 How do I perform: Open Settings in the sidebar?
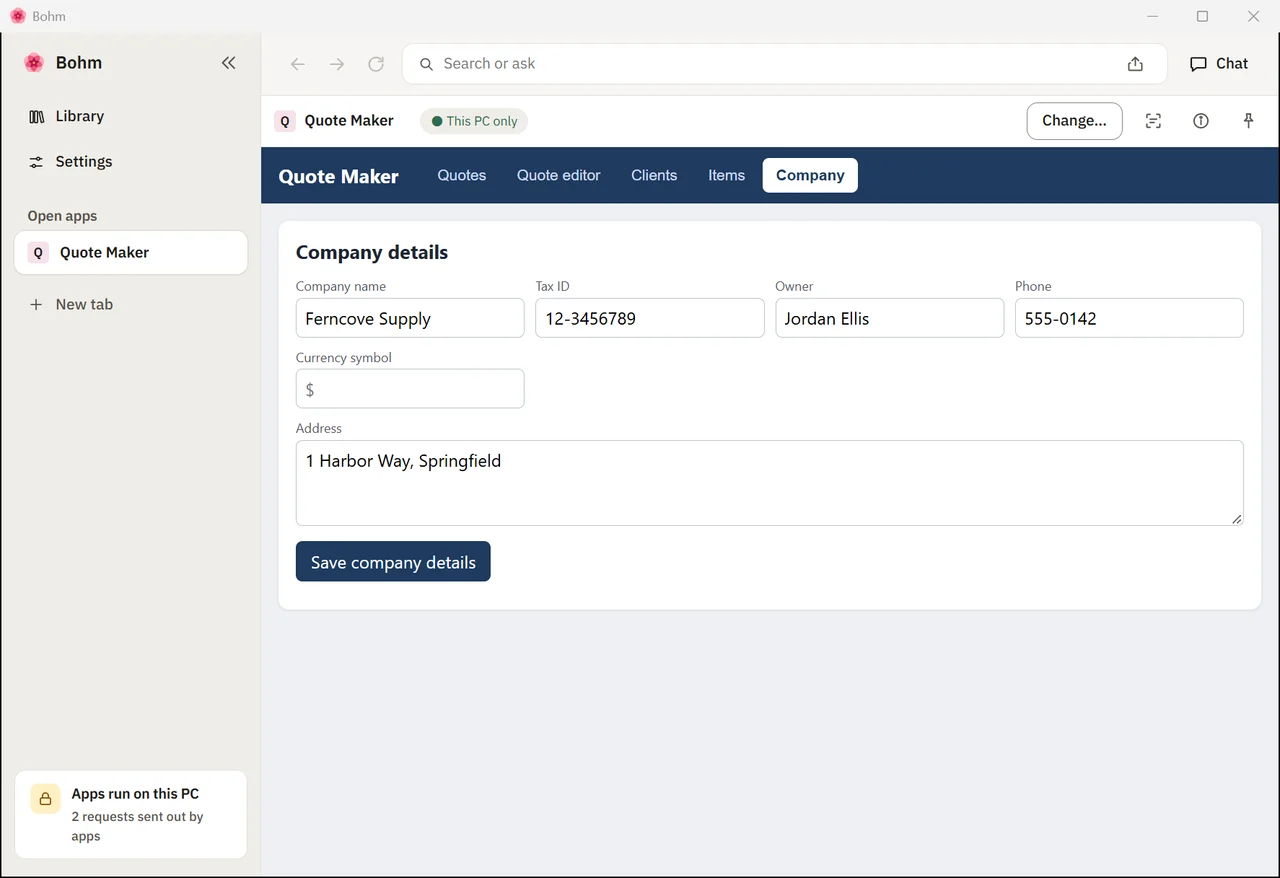pos(131,162)
